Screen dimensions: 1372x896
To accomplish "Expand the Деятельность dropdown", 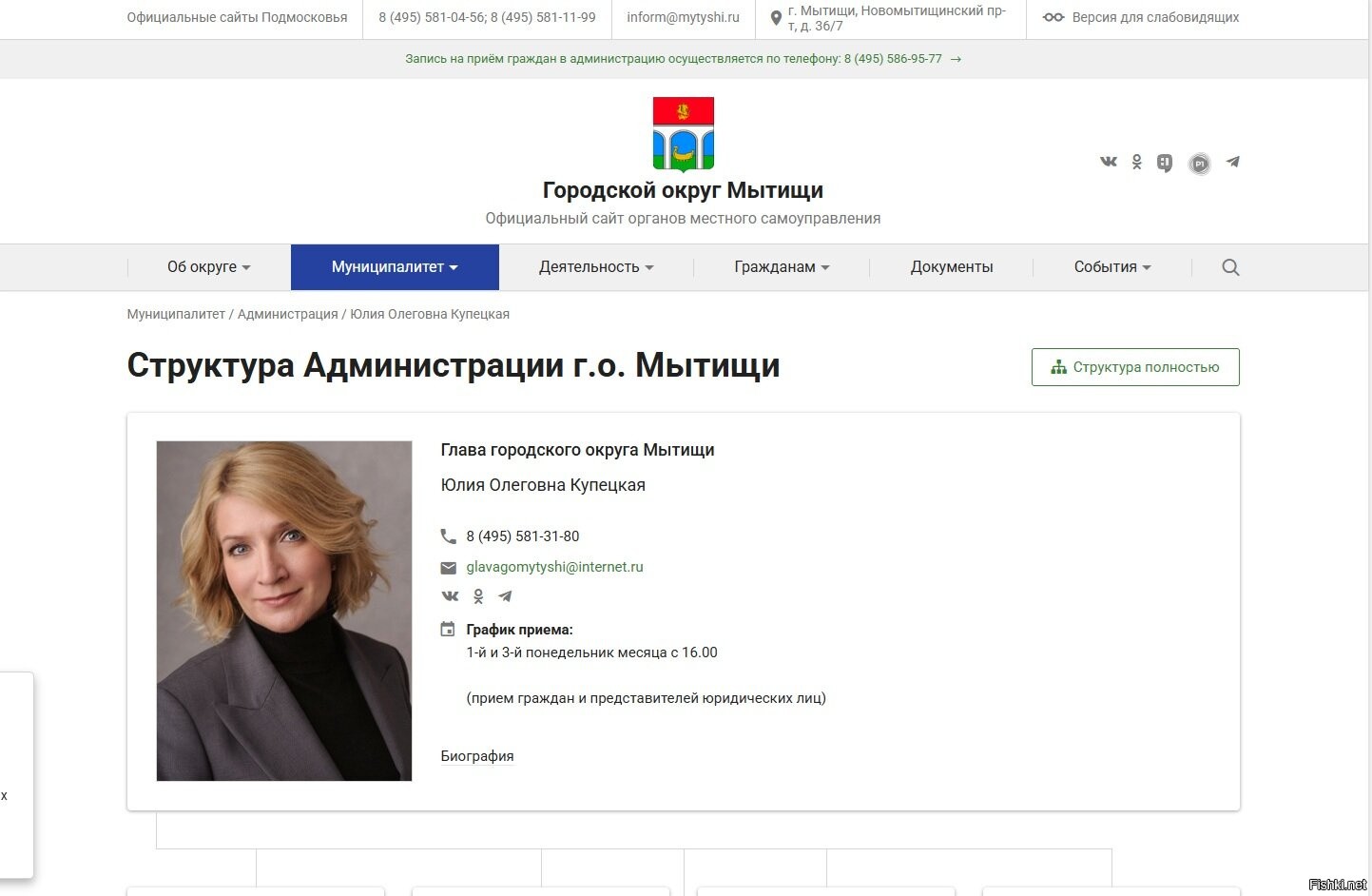I will (596, 267).
